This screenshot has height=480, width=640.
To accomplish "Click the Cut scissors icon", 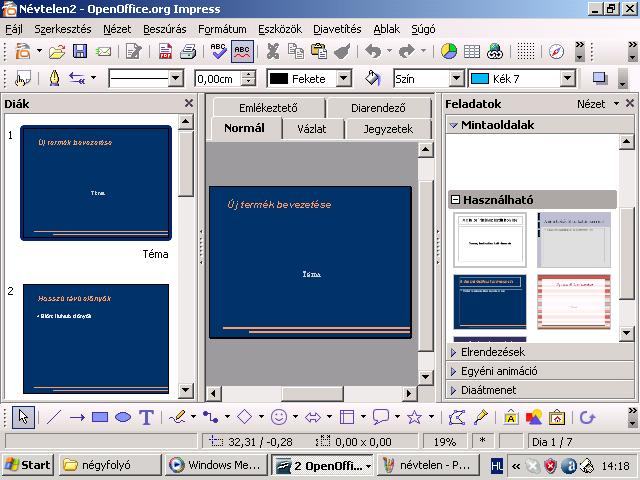I will pyautogui.click(x=272, y=51).
